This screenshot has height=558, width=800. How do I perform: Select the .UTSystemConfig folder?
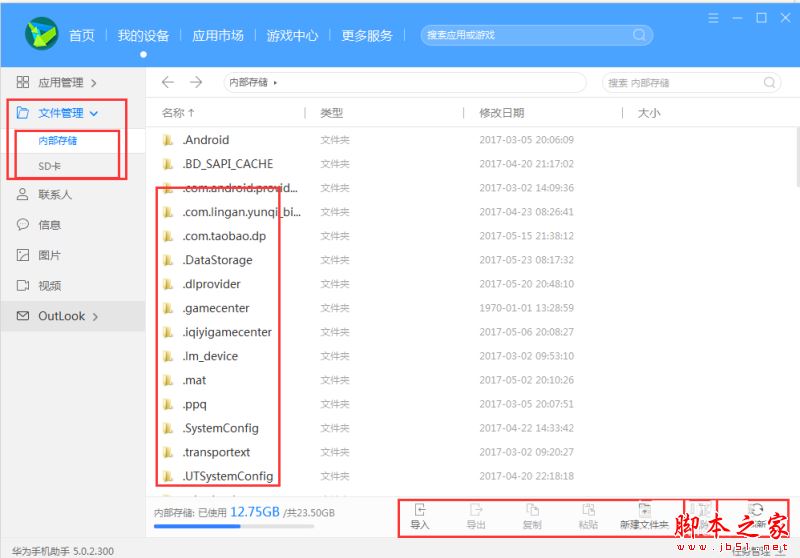click(x=228, y=476)
